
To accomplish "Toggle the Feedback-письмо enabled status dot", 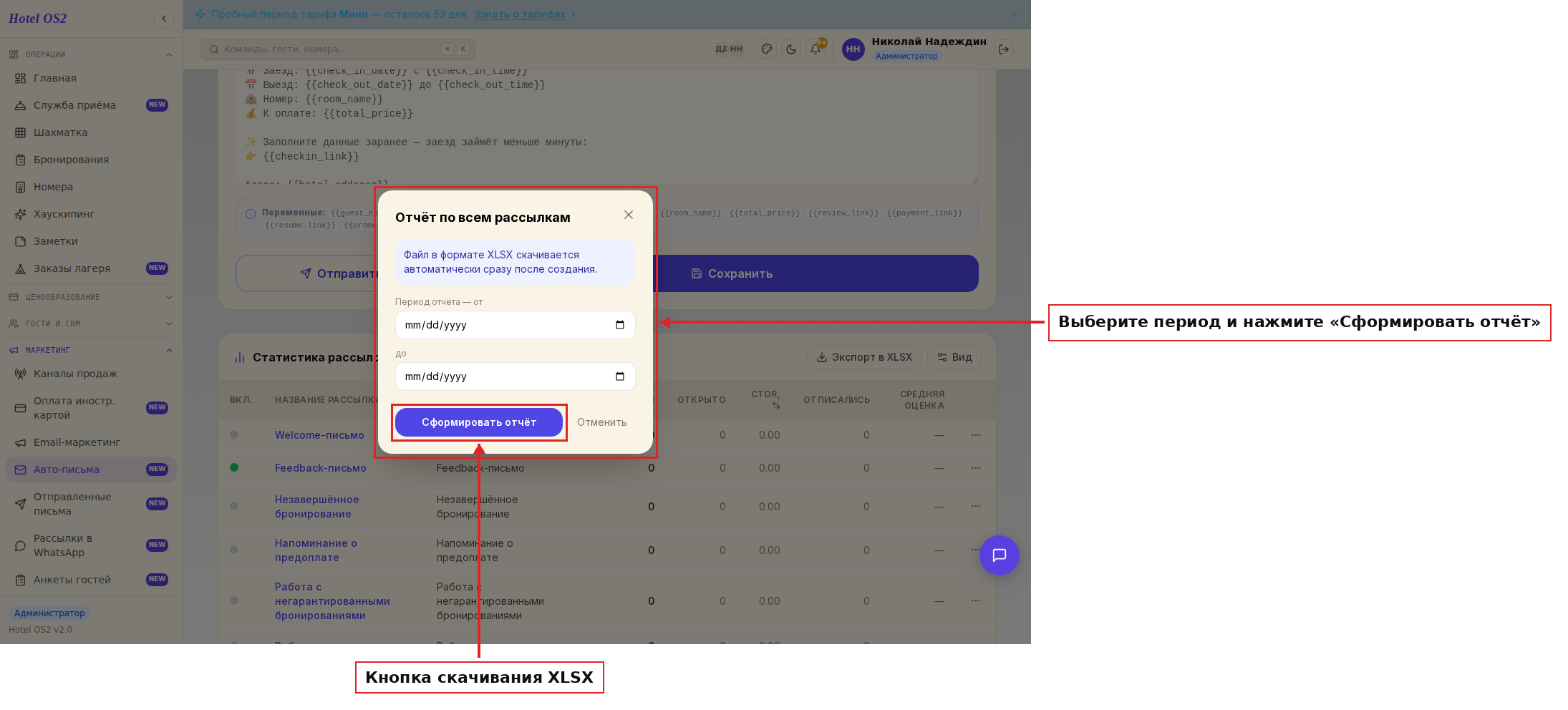I will [x=234, y=467].
